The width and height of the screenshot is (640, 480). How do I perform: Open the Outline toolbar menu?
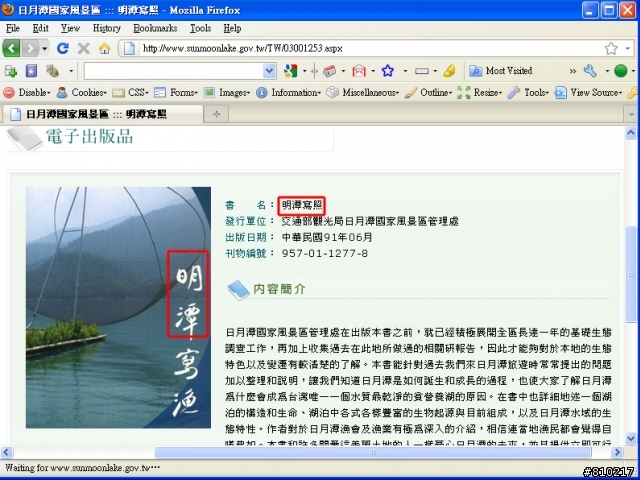(x=428, y=93)
